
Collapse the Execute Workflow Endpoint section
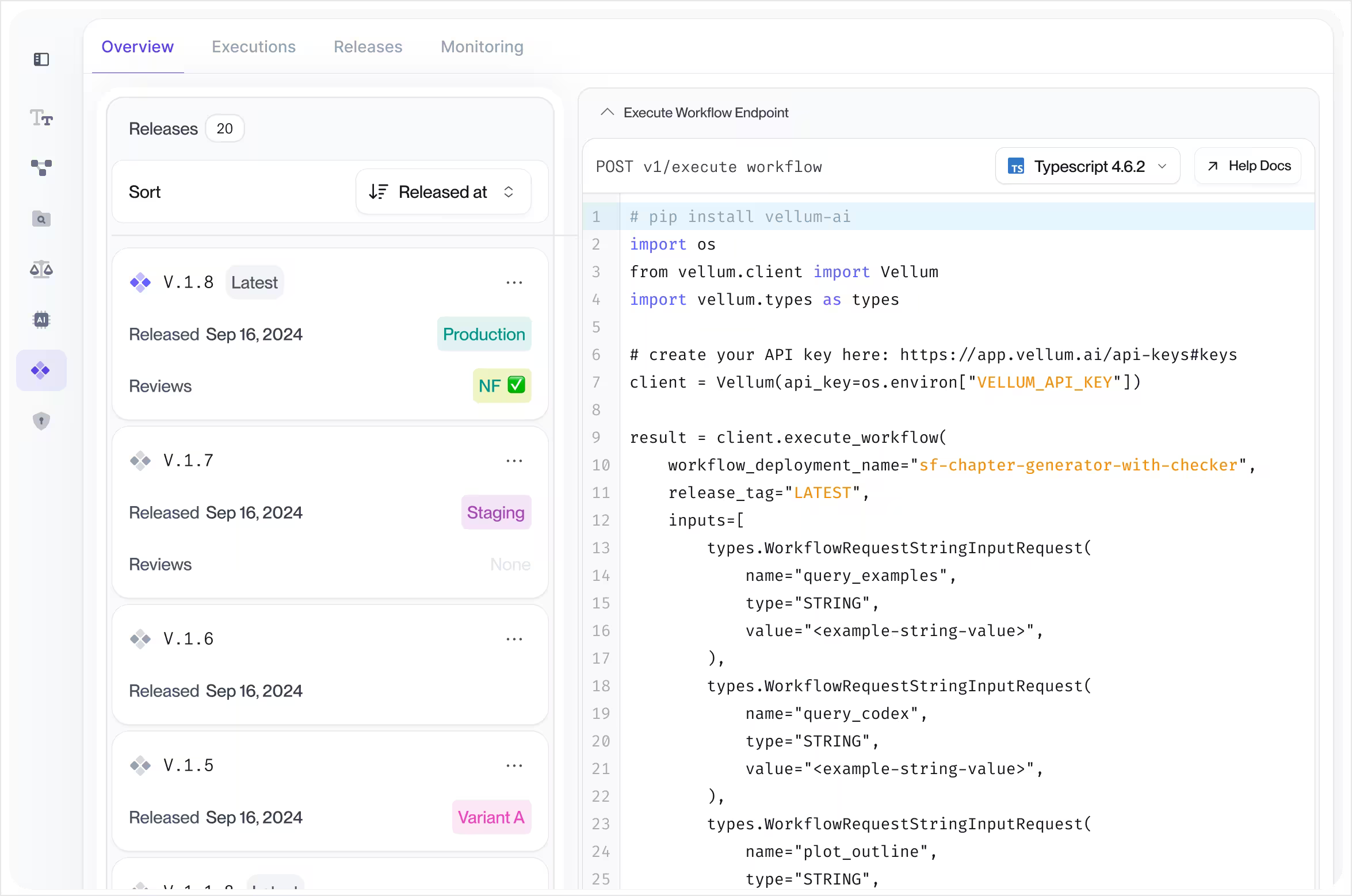click(x=607, y=112)
